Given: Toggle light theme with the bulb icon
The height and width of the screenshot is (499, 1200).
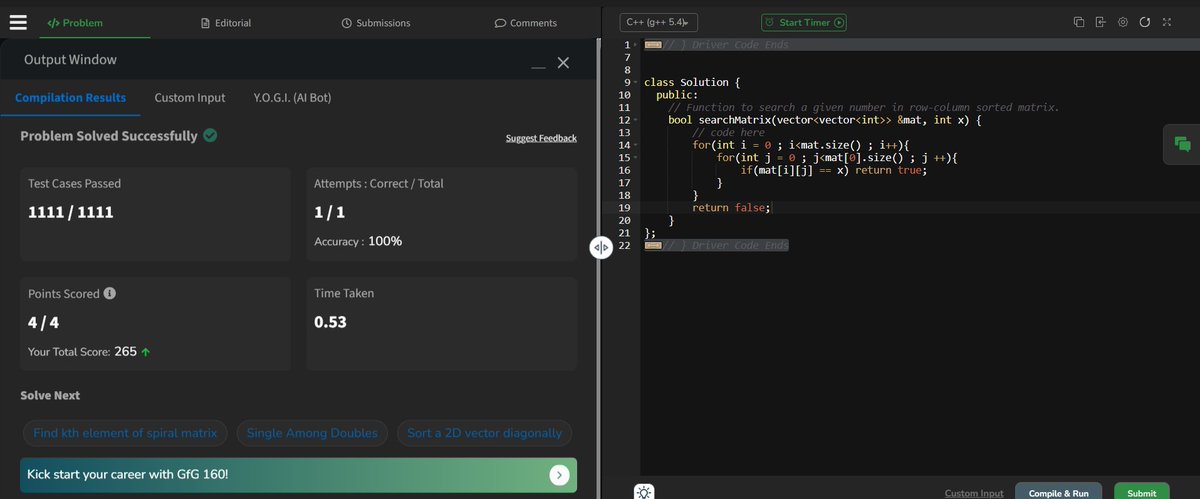Looking at the screenshot, I should click(645, 491).
